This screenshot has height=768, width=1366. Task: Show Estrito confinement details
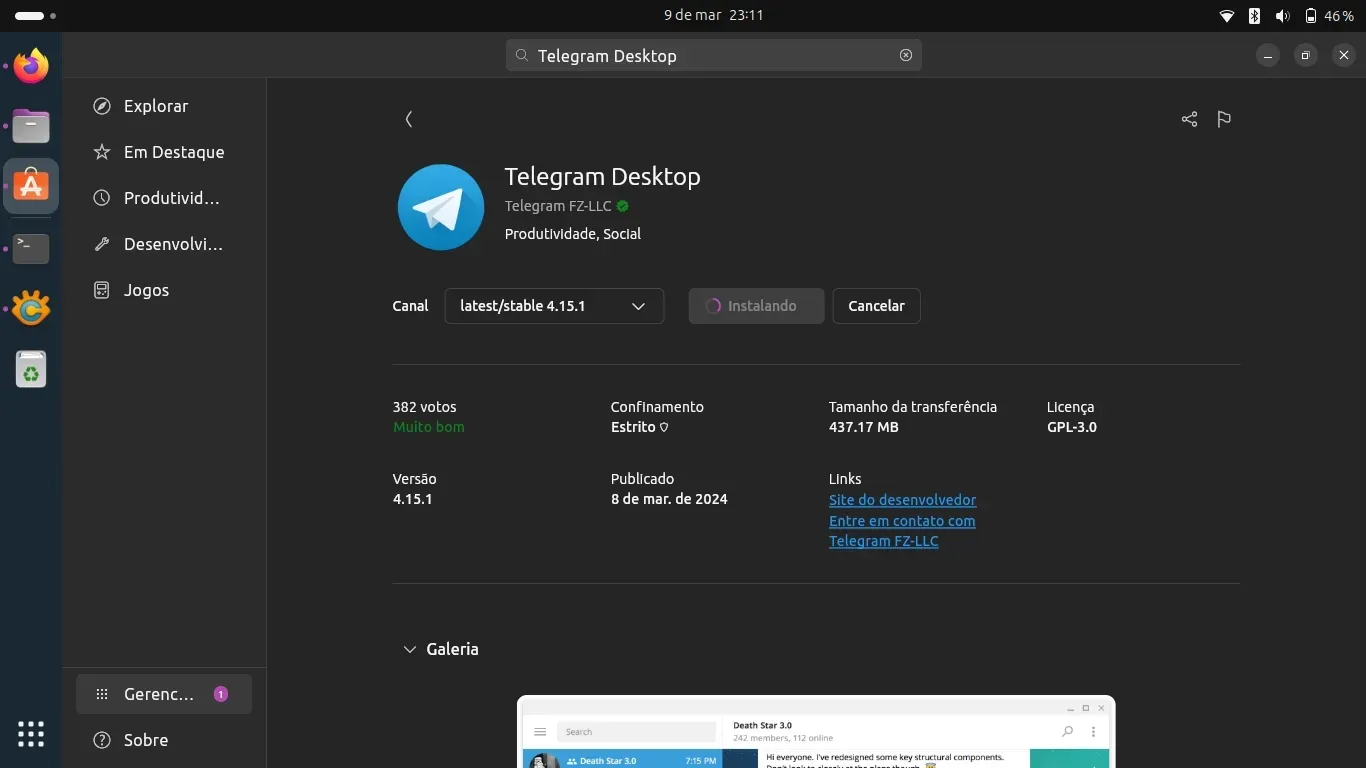click(x=664, y=427)
